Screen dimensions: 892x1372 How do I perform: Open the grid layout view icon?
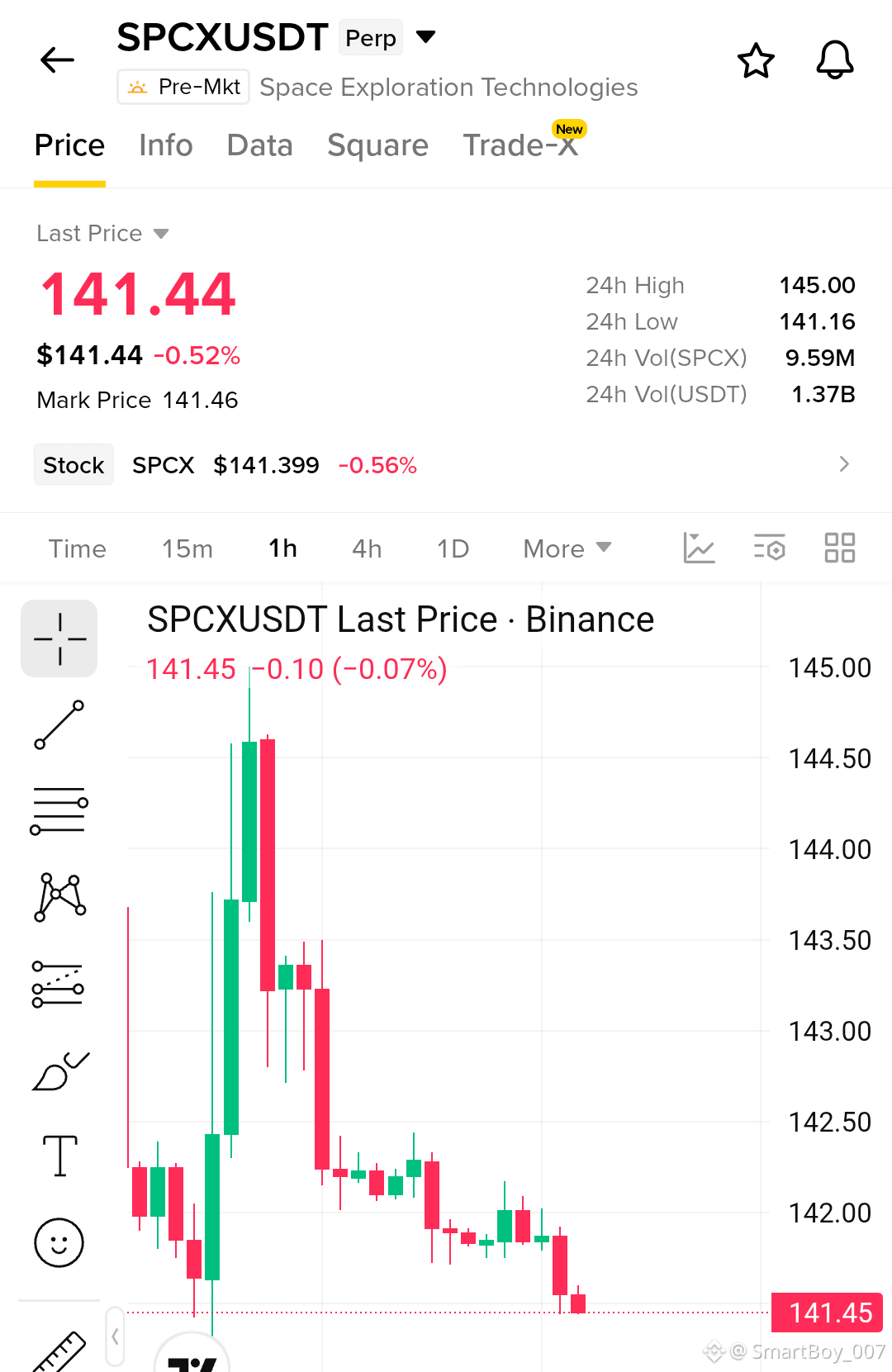click(x=840, y=548)
